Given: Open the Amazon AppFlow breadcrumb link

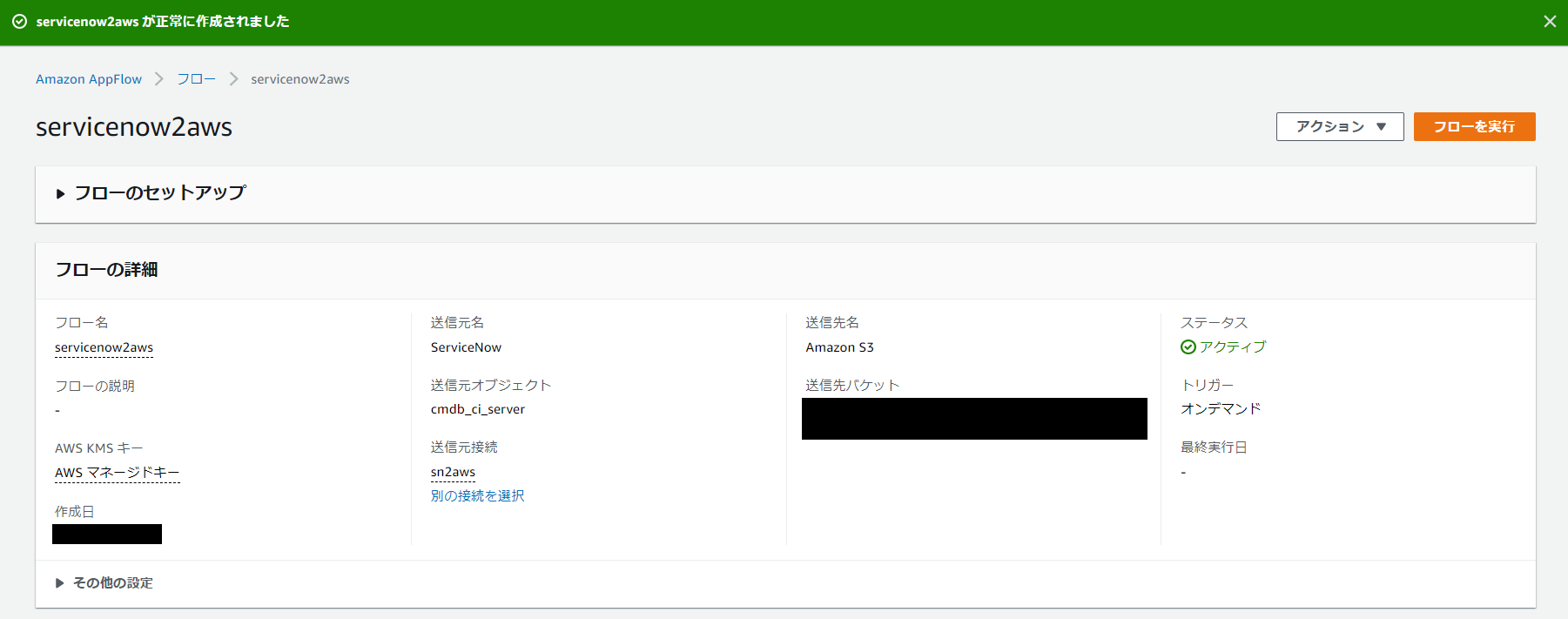Looking at the screenshot, I should 89,79.
